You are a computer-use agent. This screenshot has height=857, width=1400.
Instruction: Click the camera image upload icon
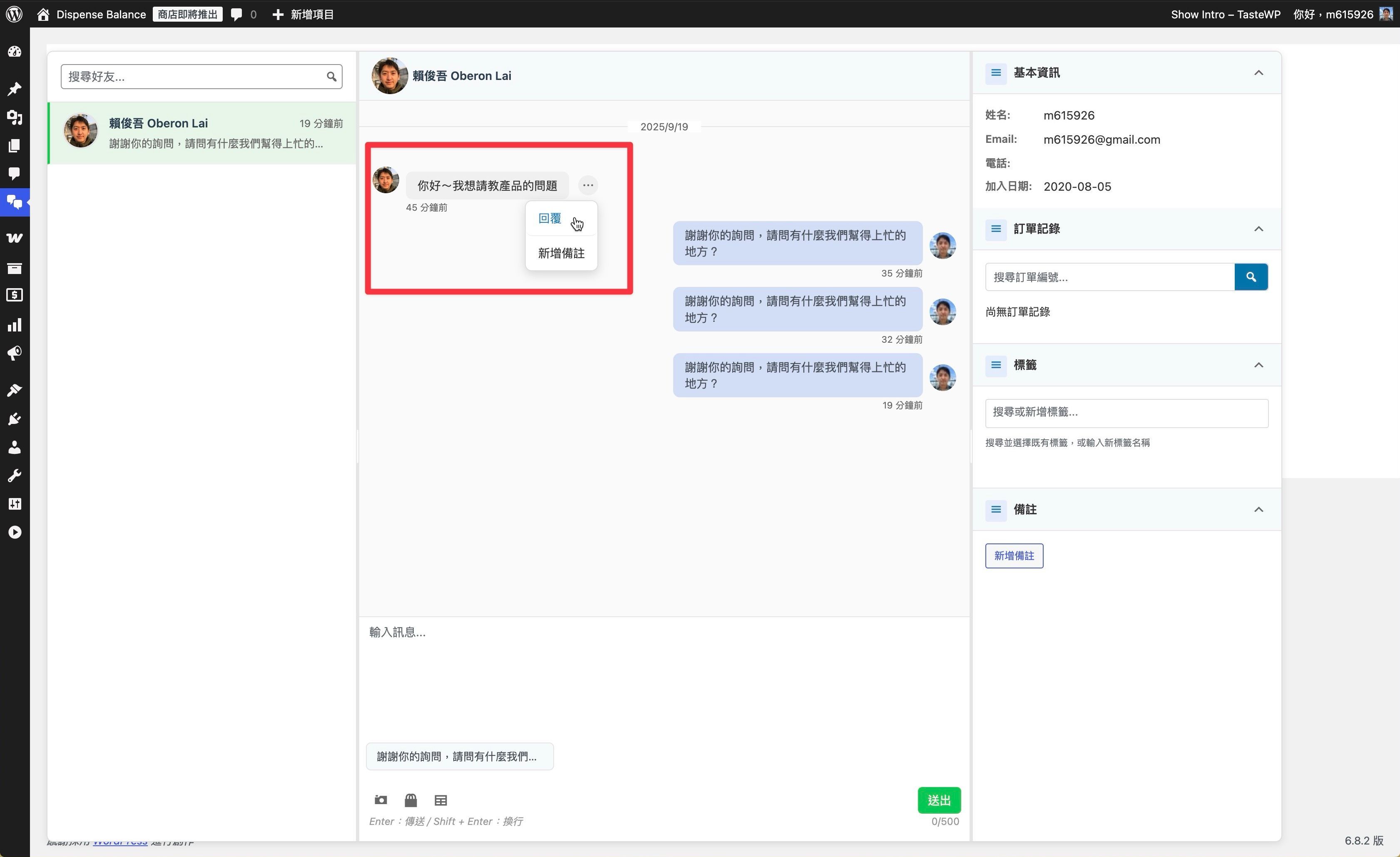pos(380,800)
